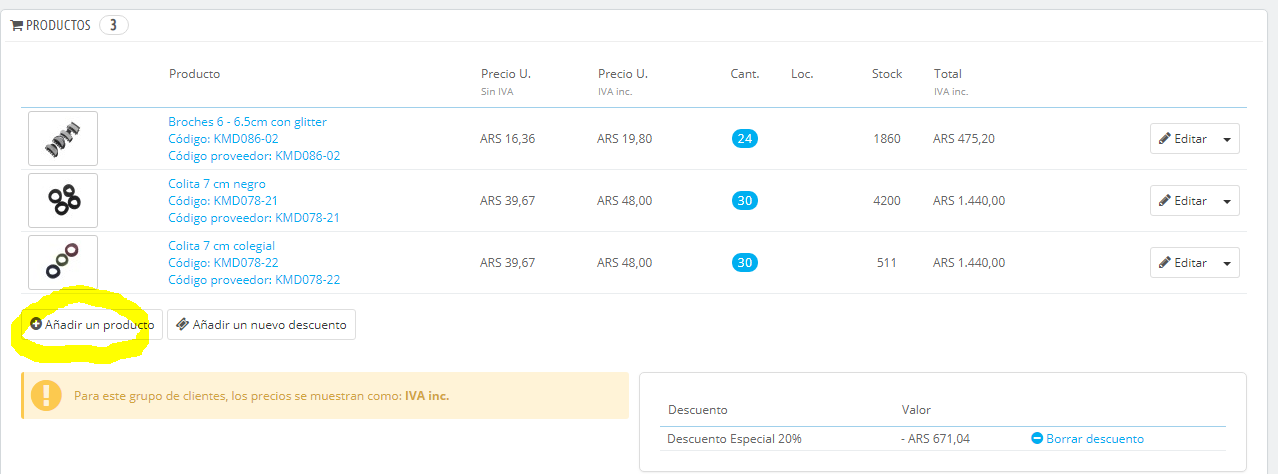Viewport: 1278px width, 474px height.
Task: Click the quantity badge showing 24
Action: pyautogui.click(x=744, y=139)
